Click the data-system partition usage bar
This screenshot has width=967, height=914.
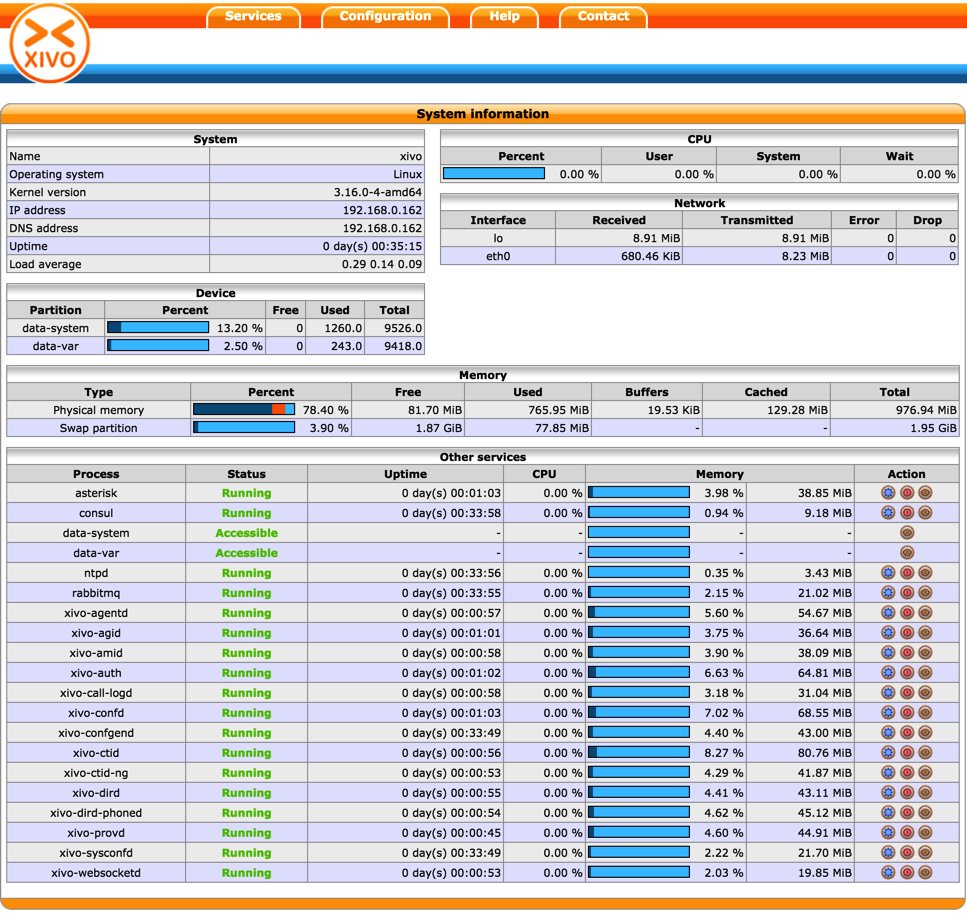(x=158, y=327)
